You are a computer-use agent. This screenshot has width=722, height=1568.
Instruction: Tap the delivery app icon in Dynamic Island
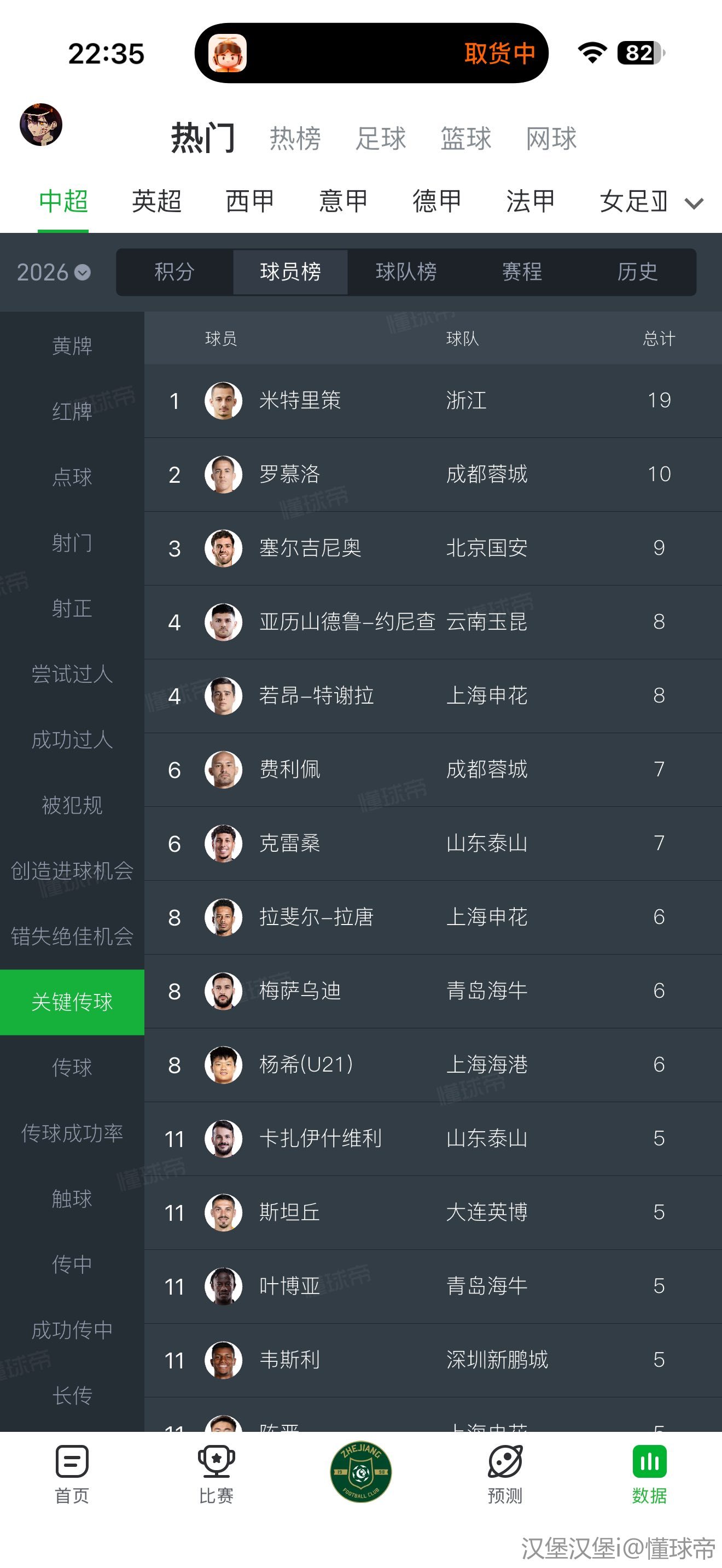228,54
